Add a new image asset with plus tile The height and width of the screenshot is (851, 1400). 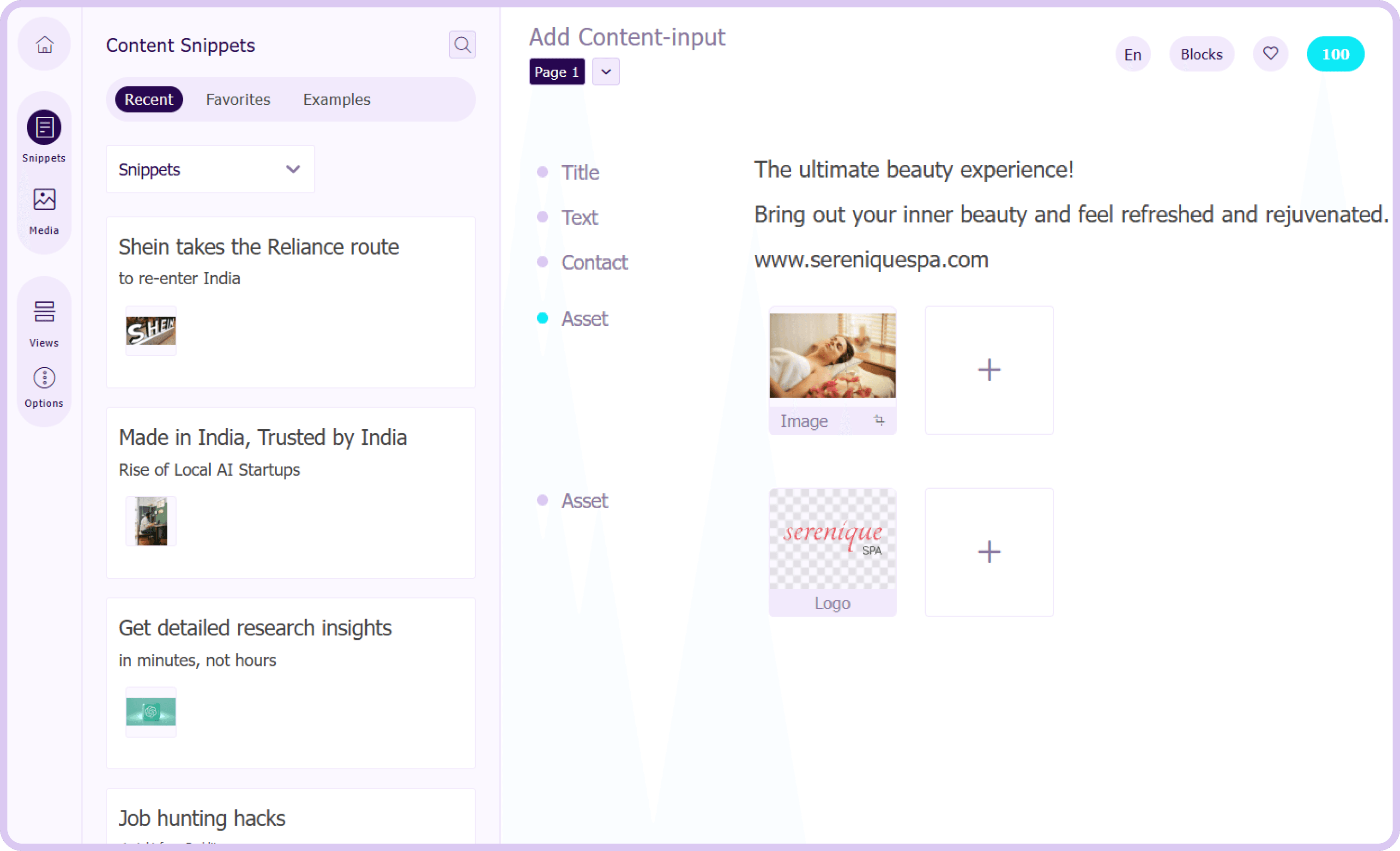[989, 370]
